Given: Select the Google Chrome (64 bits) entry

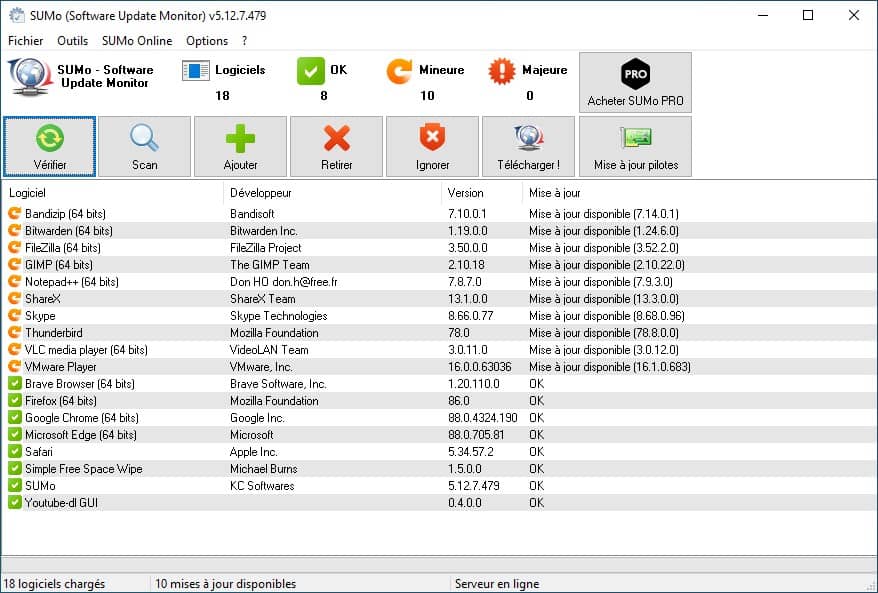Looking at the screenshot, I should pyautogui.click(x=82, y=418).
